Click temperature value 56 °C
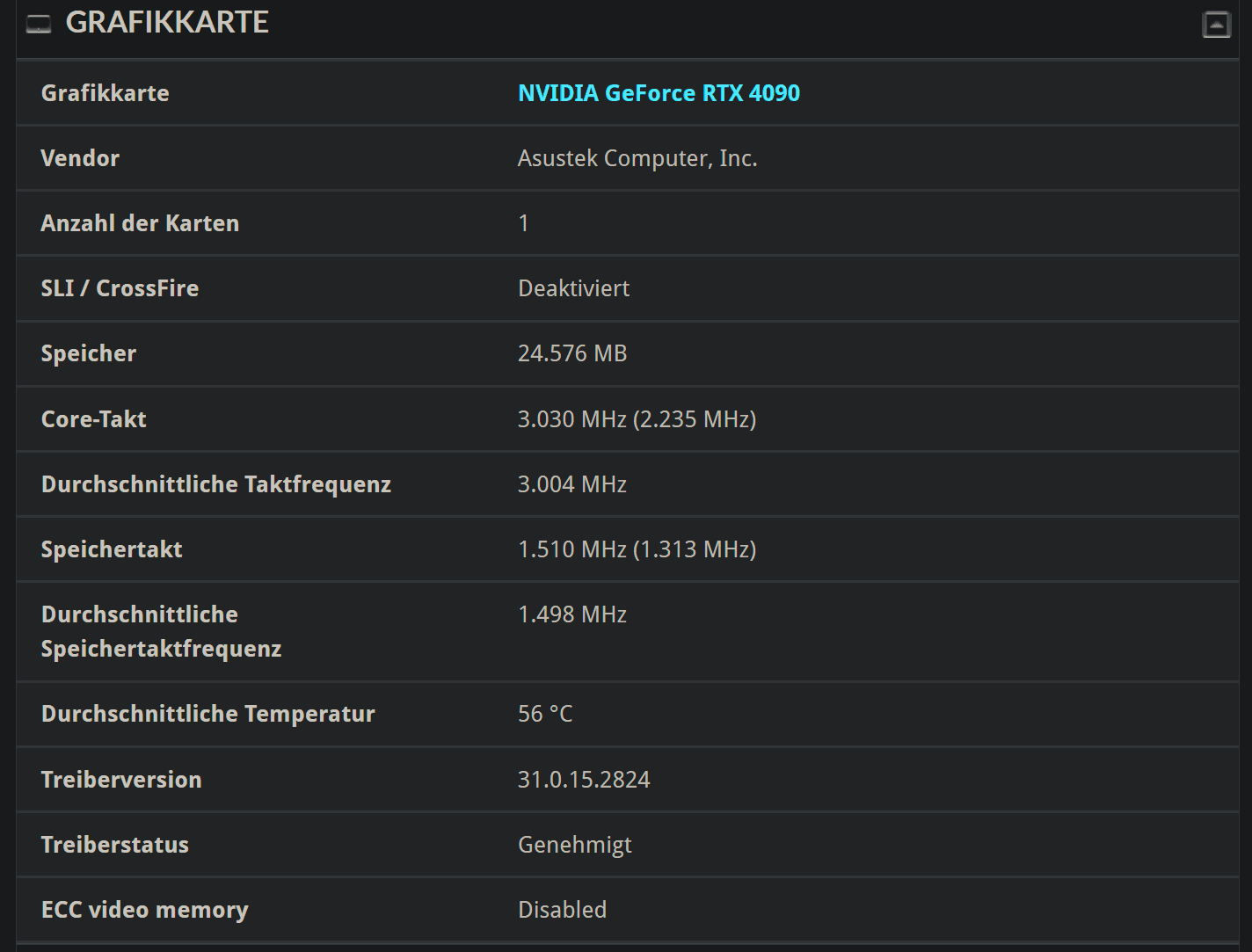This screenshot has width=1252, height=952. coord(545,714)
